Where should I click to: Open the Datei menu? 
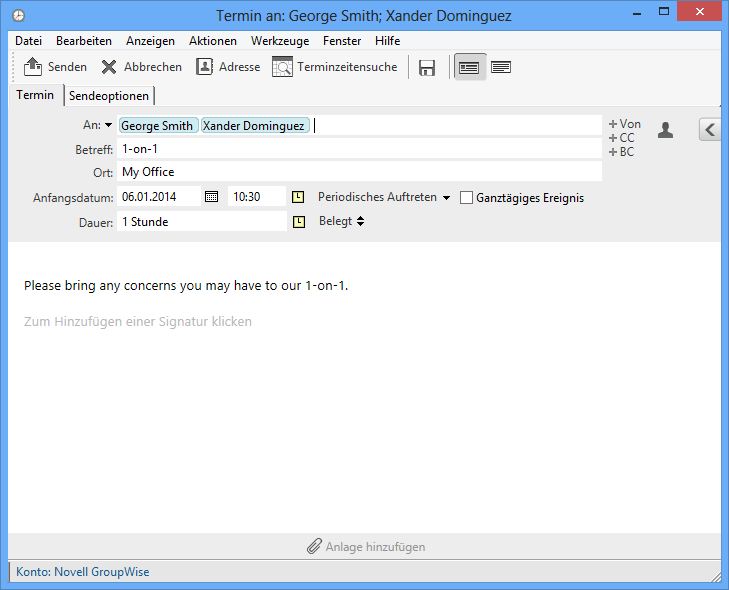click(28, 41)
